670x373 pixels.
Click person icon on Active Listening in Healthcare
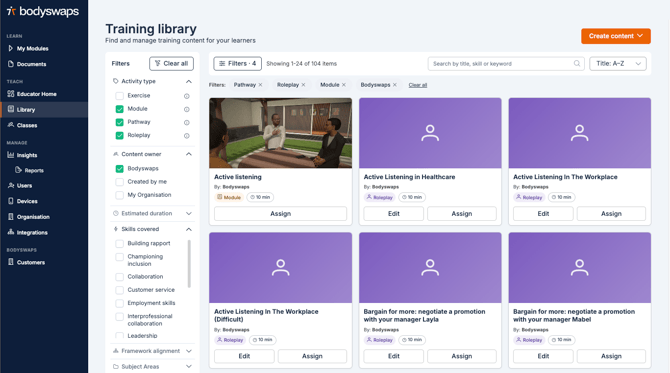[430, 133]
